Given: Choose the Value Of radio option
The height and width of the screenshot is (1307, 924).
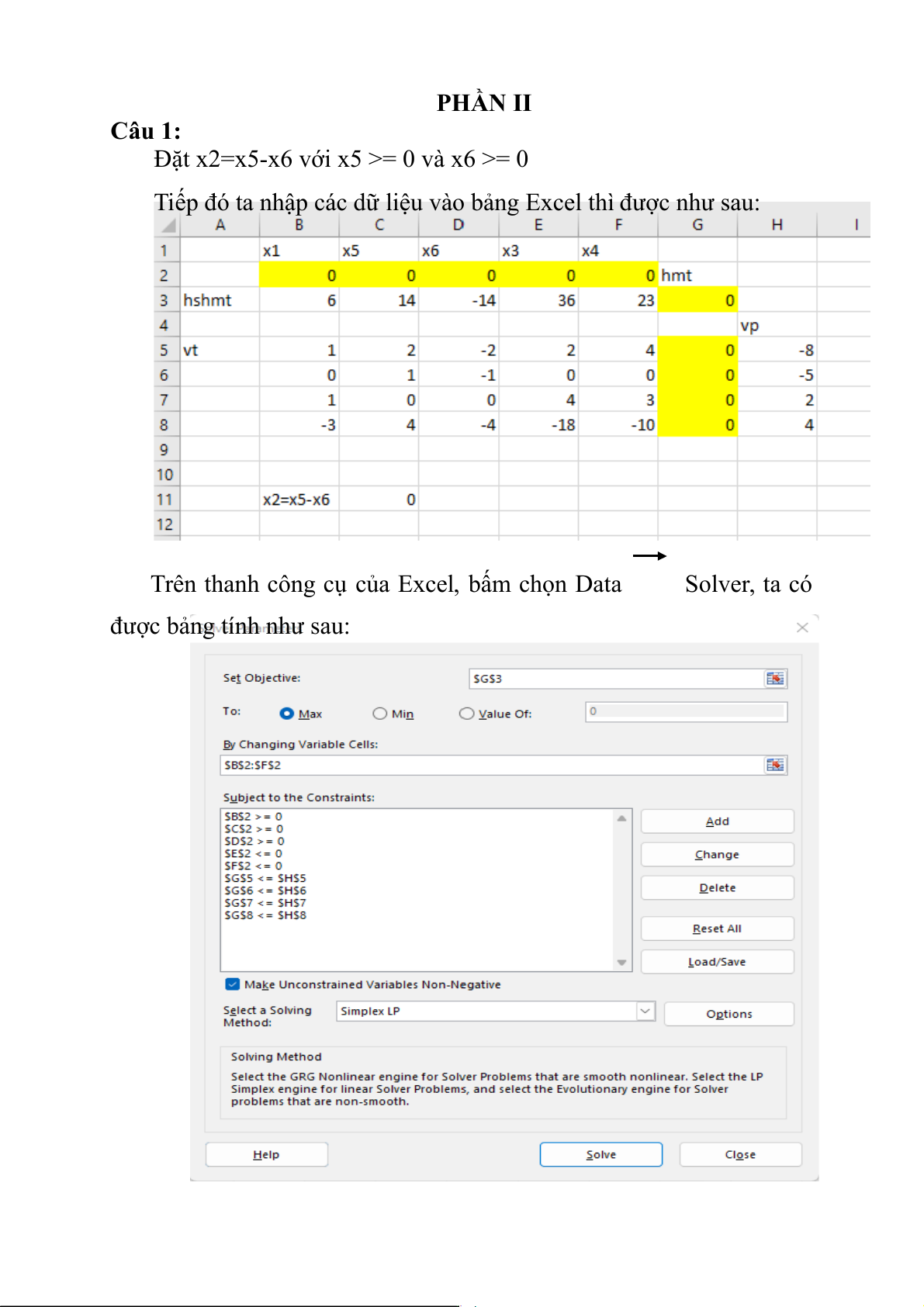Looking at the screenshot, I should (x=466, y=714).
